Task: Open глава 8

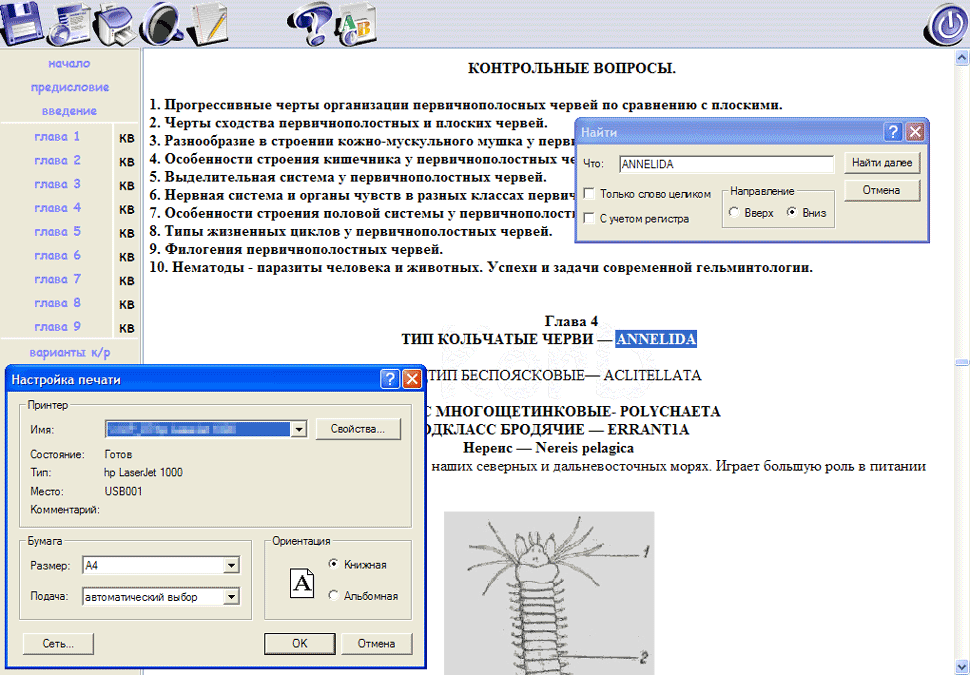Action: click(57, 303)
